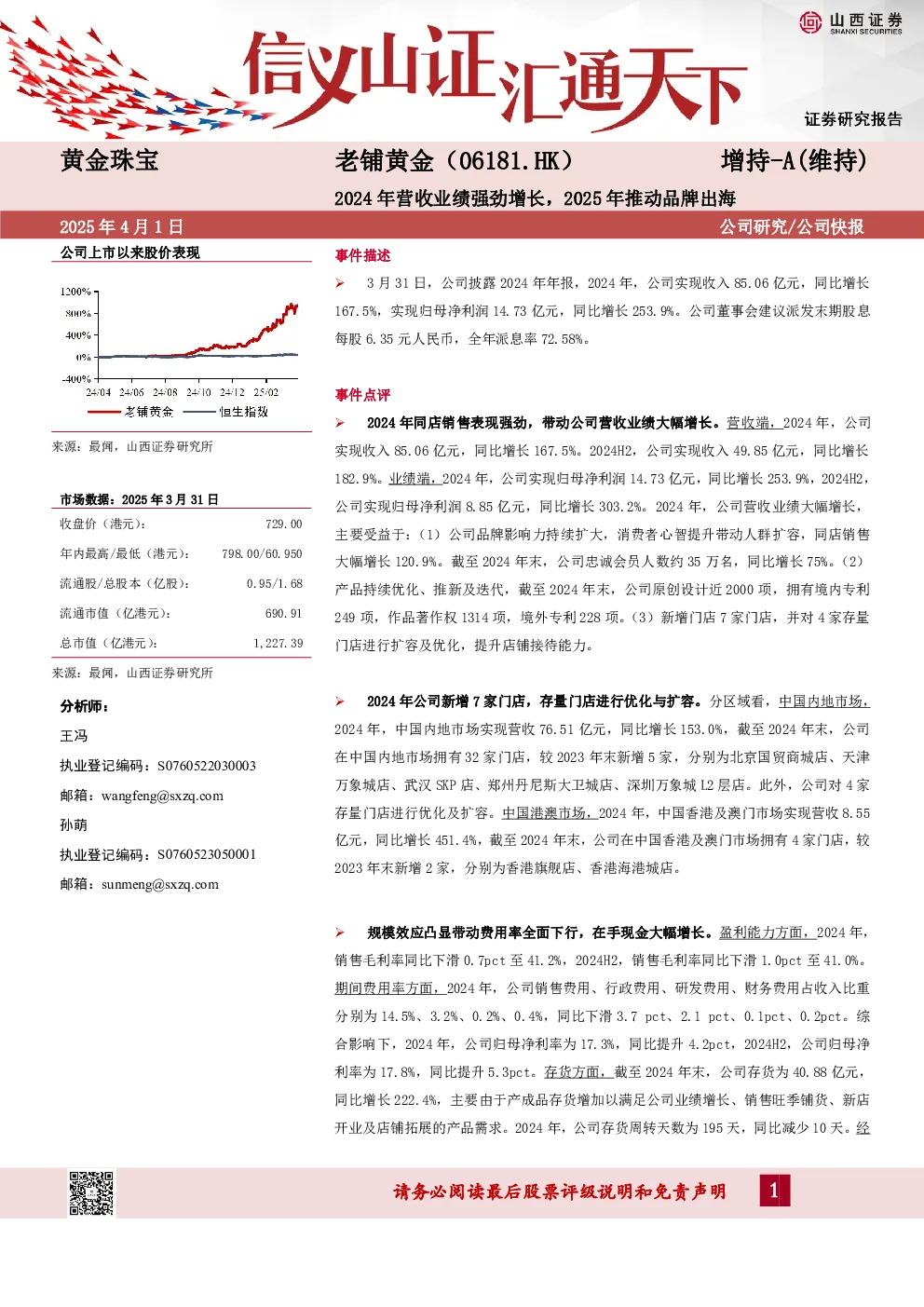Click the 收盘价（港元） row label
924x1307 pixels.
click(x=102, y=524)
